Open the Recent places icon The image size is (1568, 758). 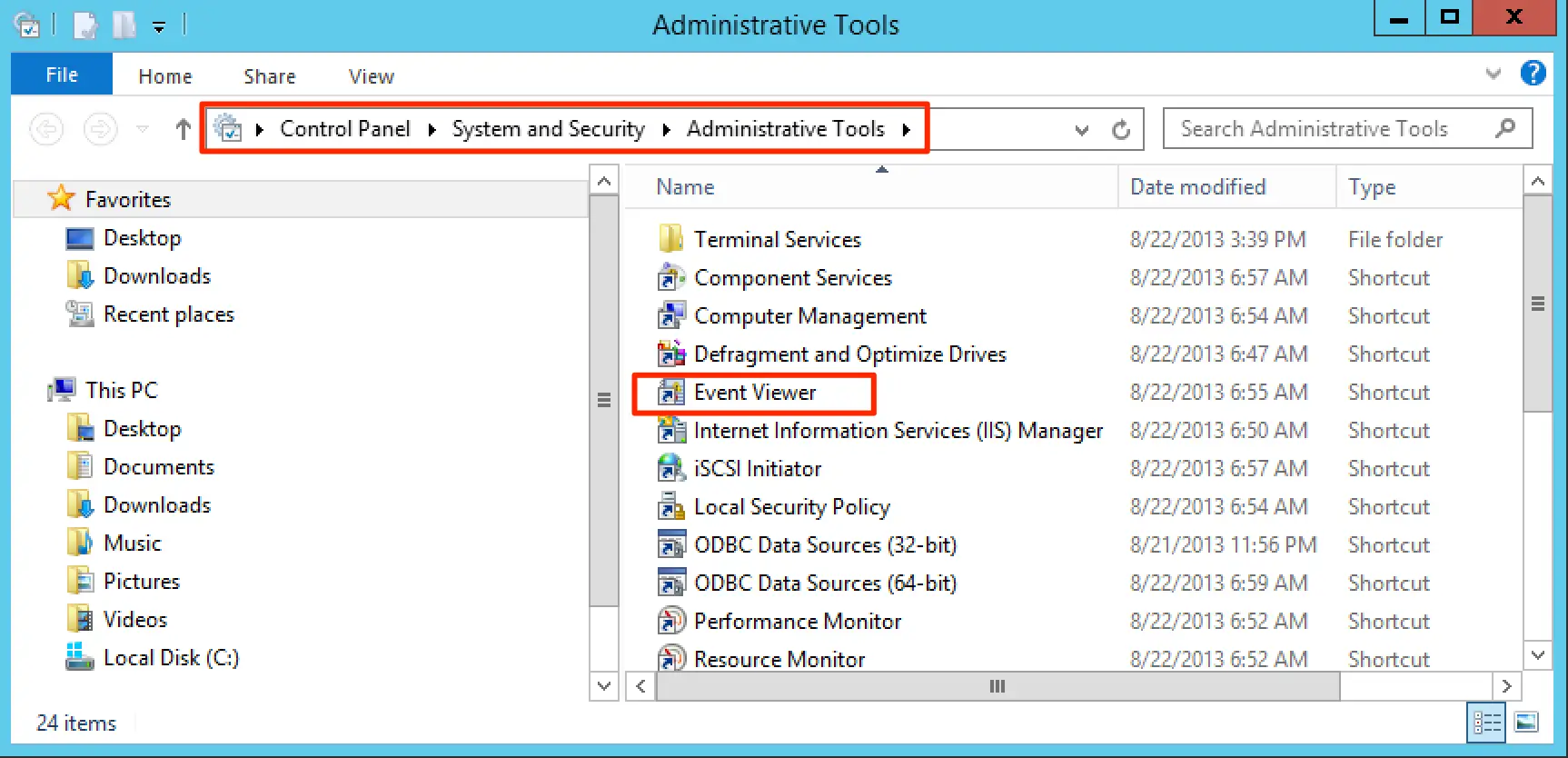80,314
